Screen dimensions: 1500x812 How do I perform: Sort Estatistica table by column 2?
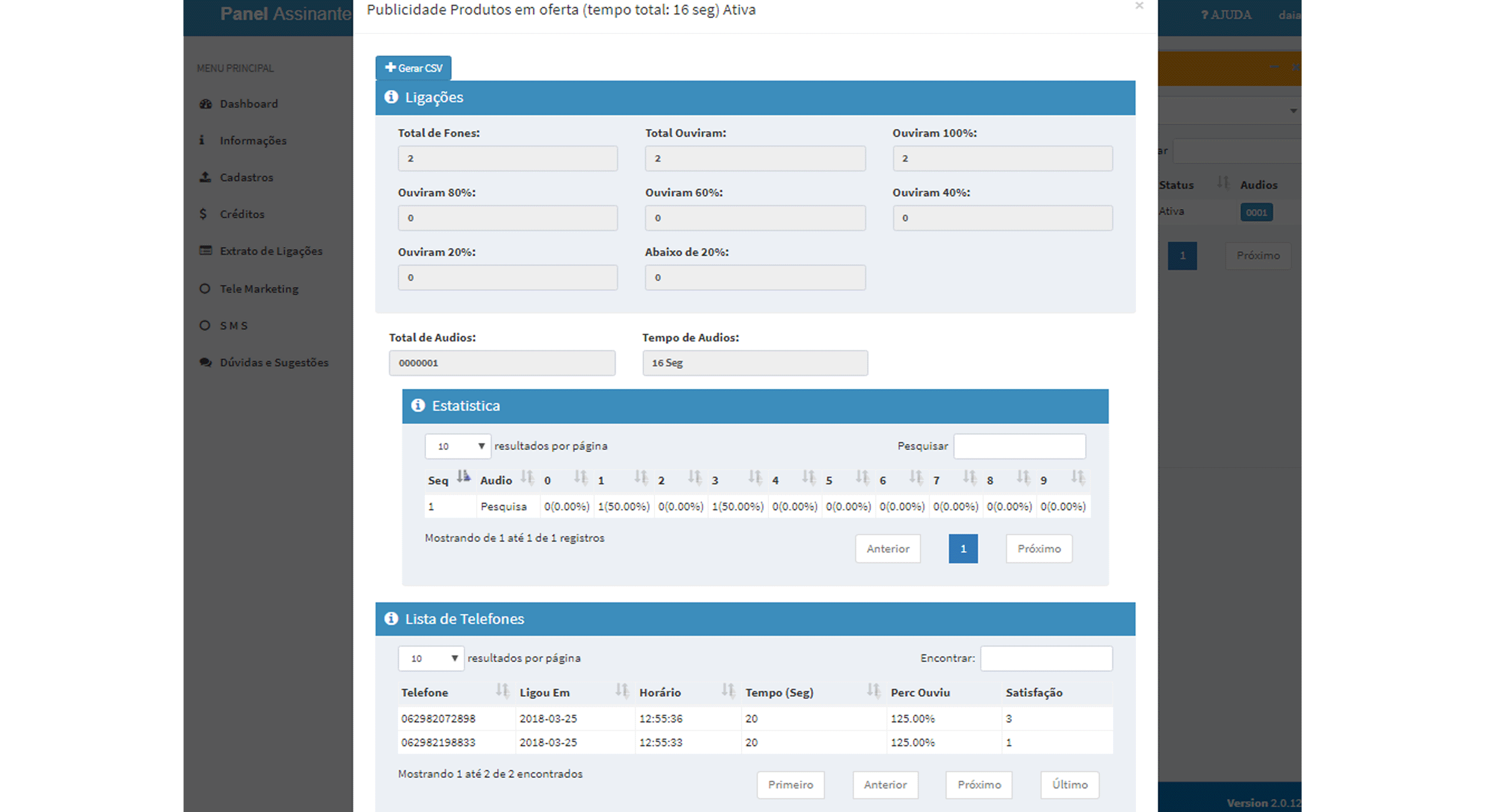click(681, 480)
